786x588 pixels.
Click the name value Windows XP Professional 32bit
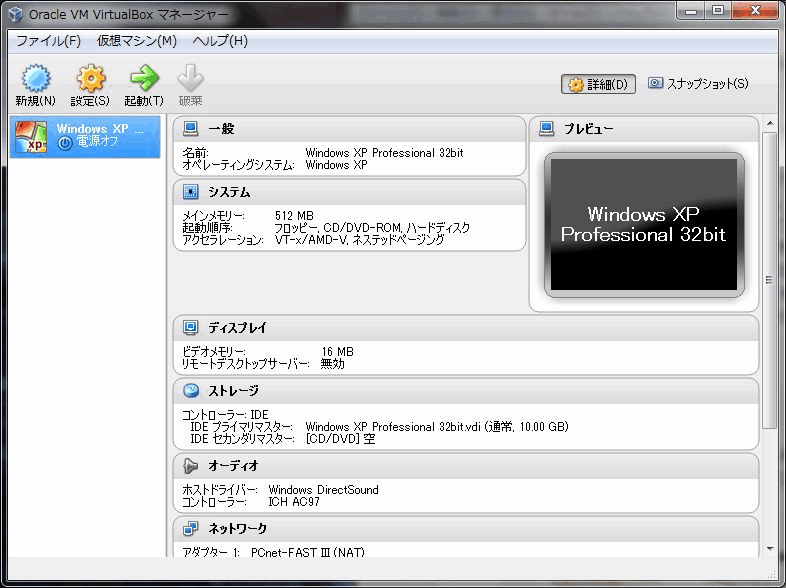pyautogui.click(x=384, y=152)
